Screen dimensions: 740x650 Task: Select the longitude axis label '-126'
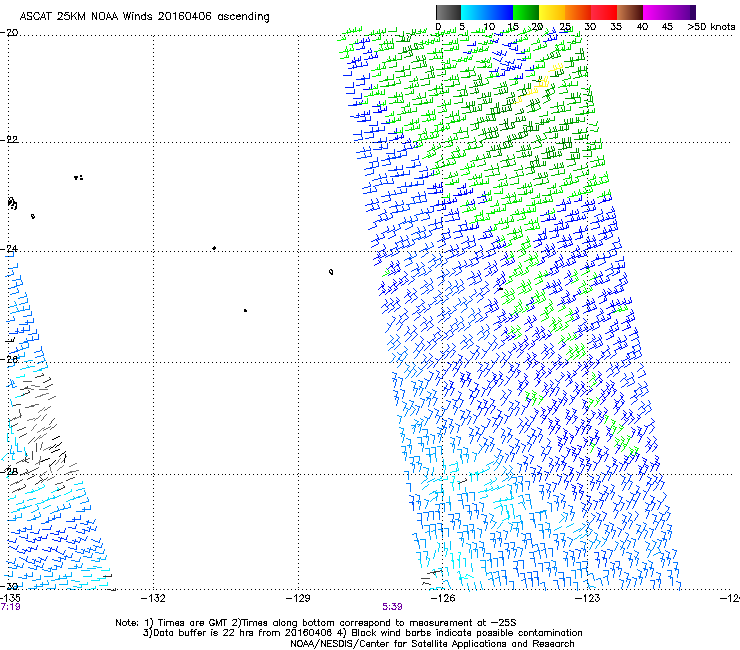443,598
